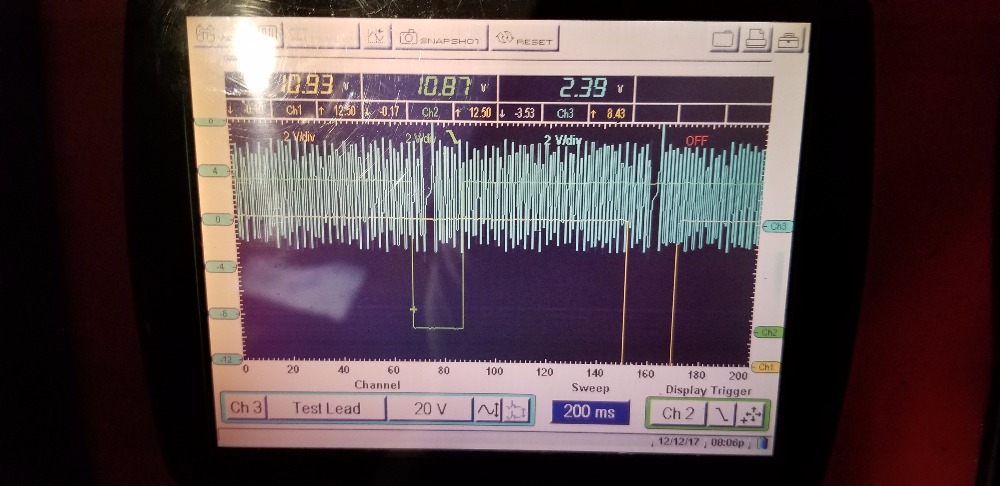Open the folder icon for saved data
The width and height of the screenshot is (1000, 486).
coord(725,39)
